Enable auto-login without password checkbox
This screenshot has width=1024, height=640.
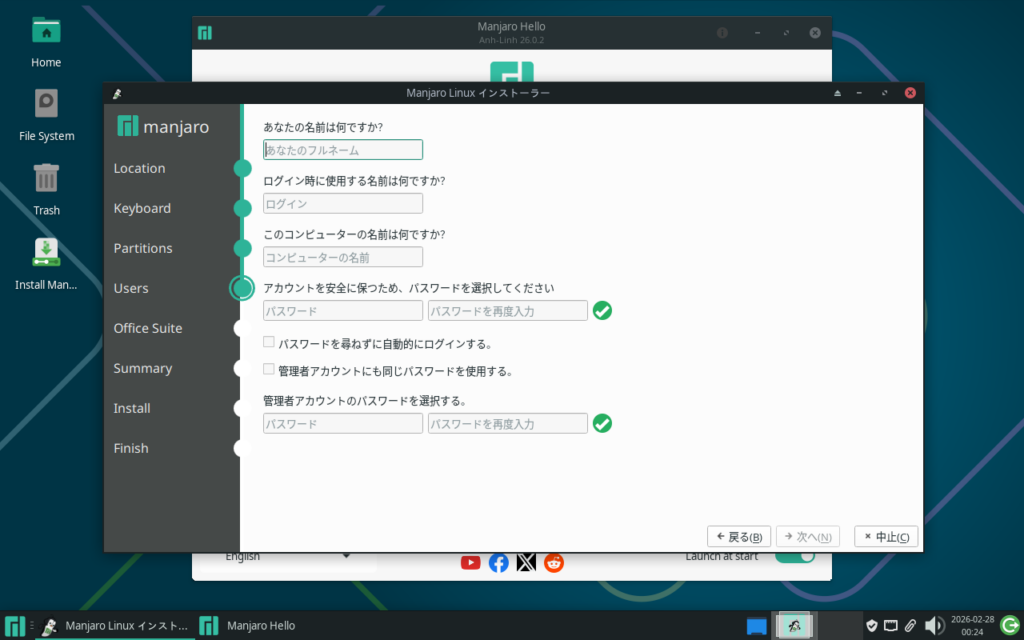pyautogui.click(x=268, y=343)
